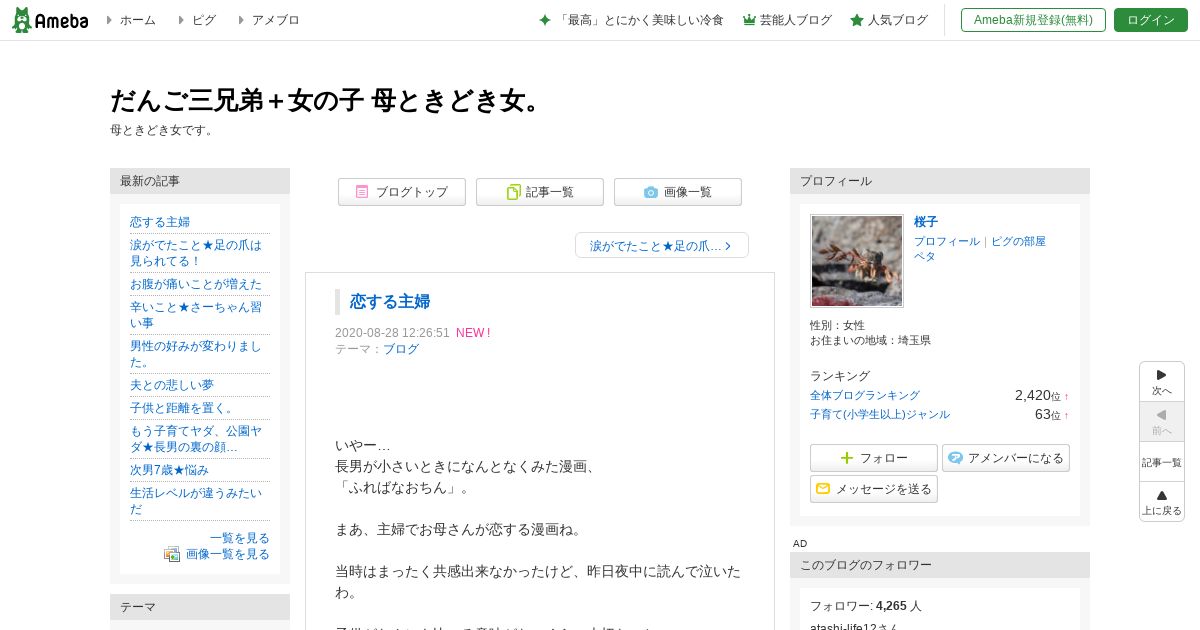Click Ameba新規登録(無料) button

1033,20
